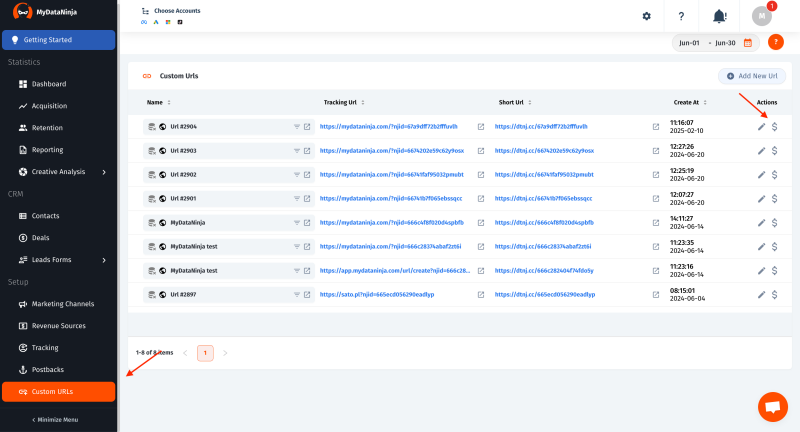This screenshot has width=800, height=432.
Task: Open short URL external link for Url #2897
Action: (656, 295)
